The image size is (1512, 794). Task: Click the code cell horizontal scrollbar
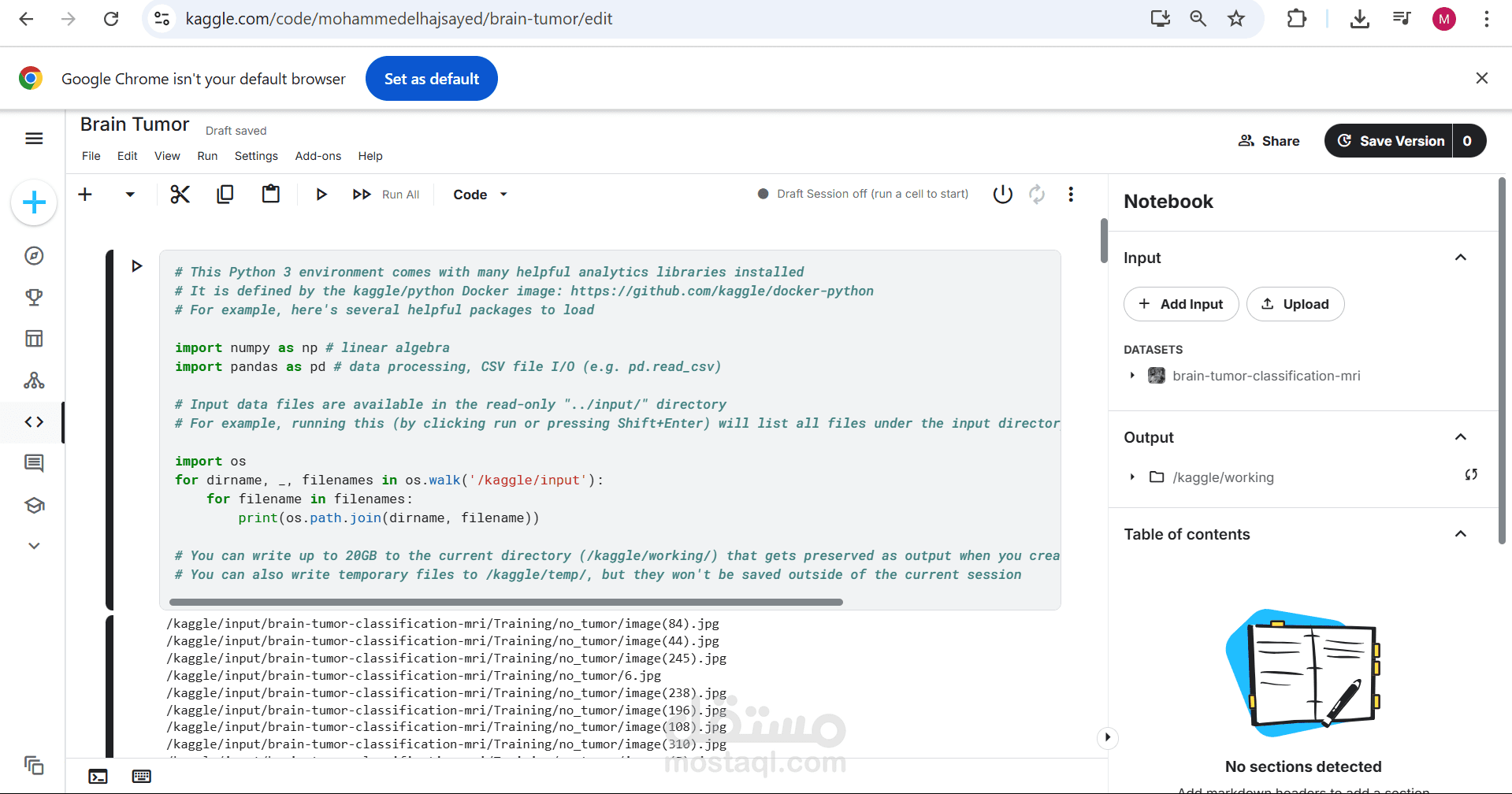pyautogui.click(x=506, y=603)
